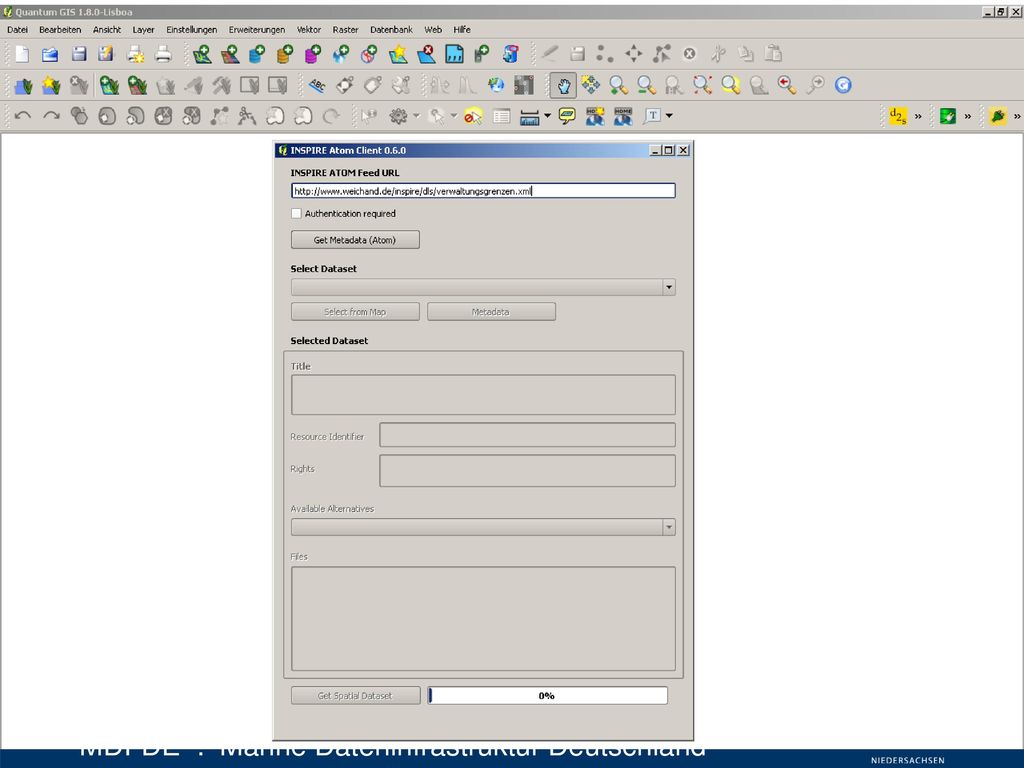The image size is (1024, 768).
Task: Open the Web menu
Action: (433, 29)
